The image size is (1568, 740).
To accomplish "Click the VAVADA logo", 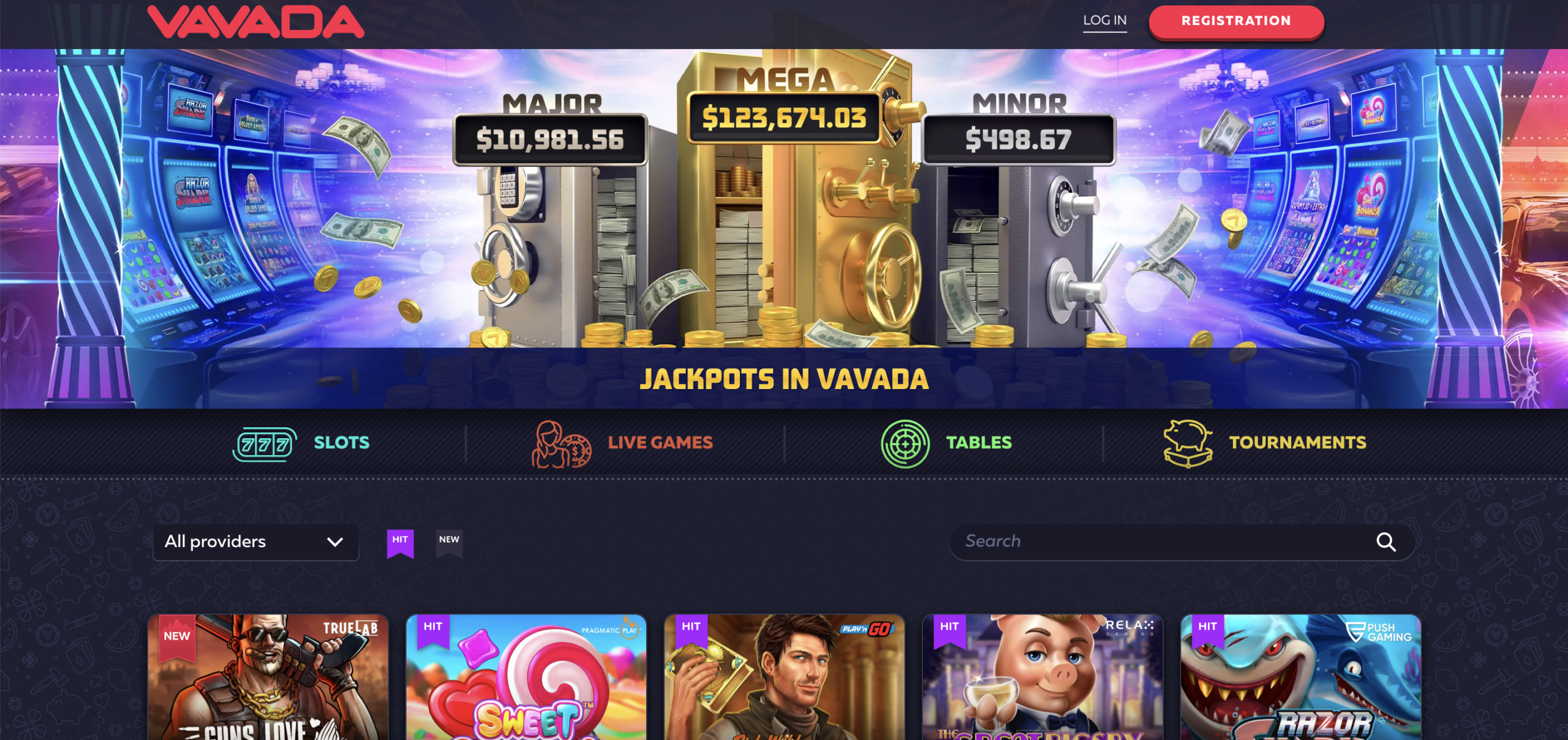I will pyautogui.click(x=256, y=21).
